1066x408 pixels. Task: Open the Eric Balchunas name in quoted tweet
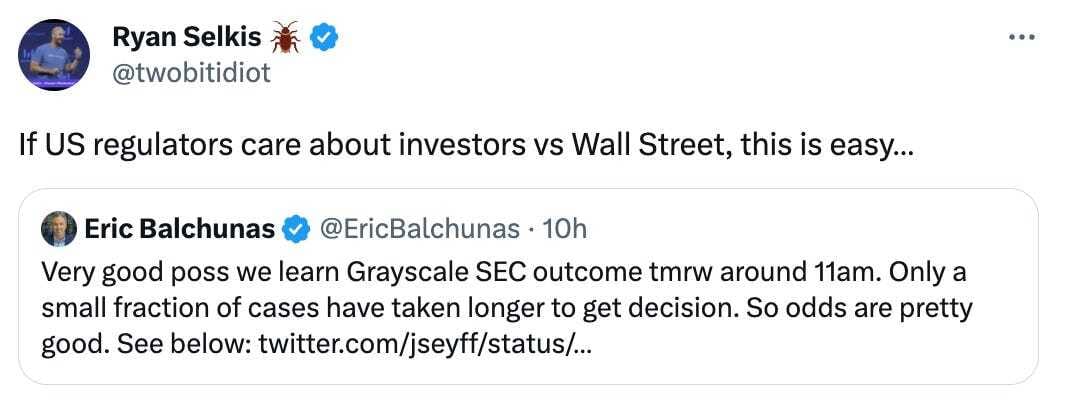point(179,229)
